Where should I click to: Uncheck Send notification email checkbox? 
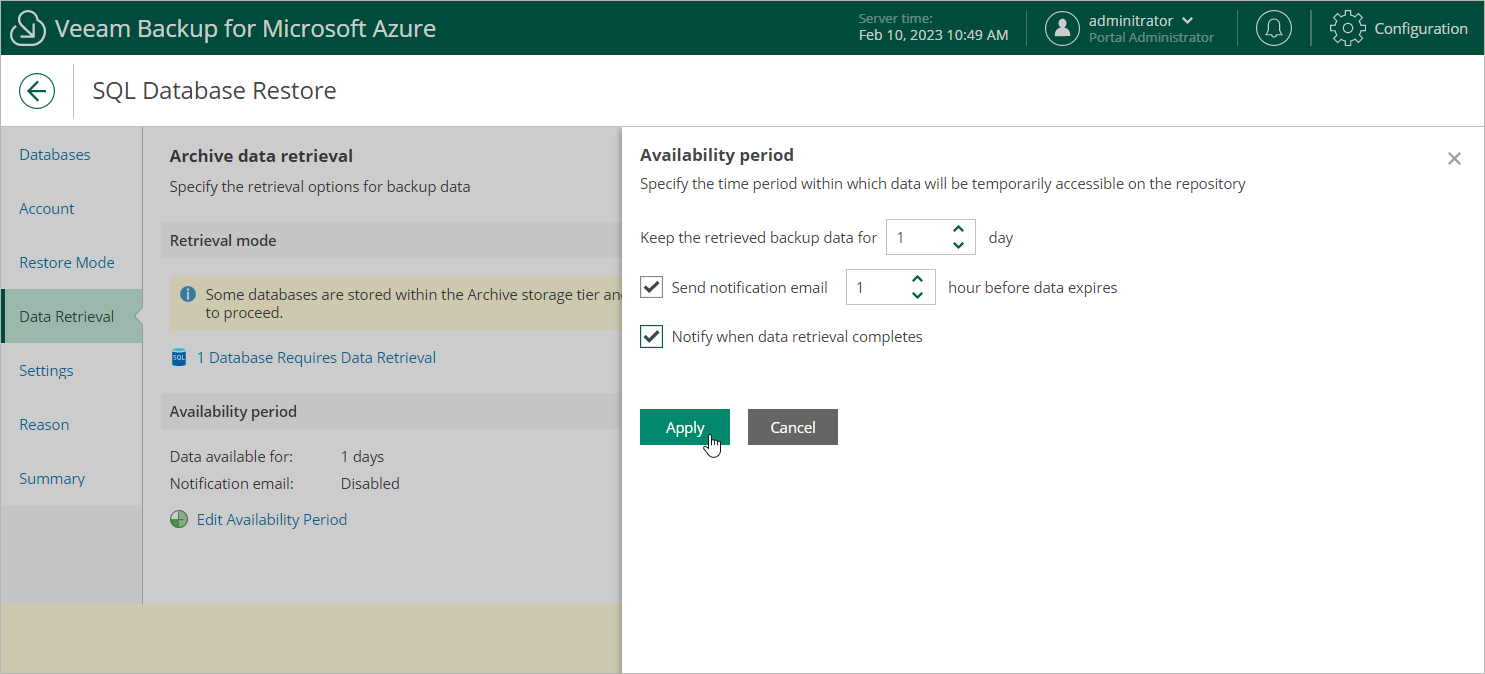coord(652,288)
